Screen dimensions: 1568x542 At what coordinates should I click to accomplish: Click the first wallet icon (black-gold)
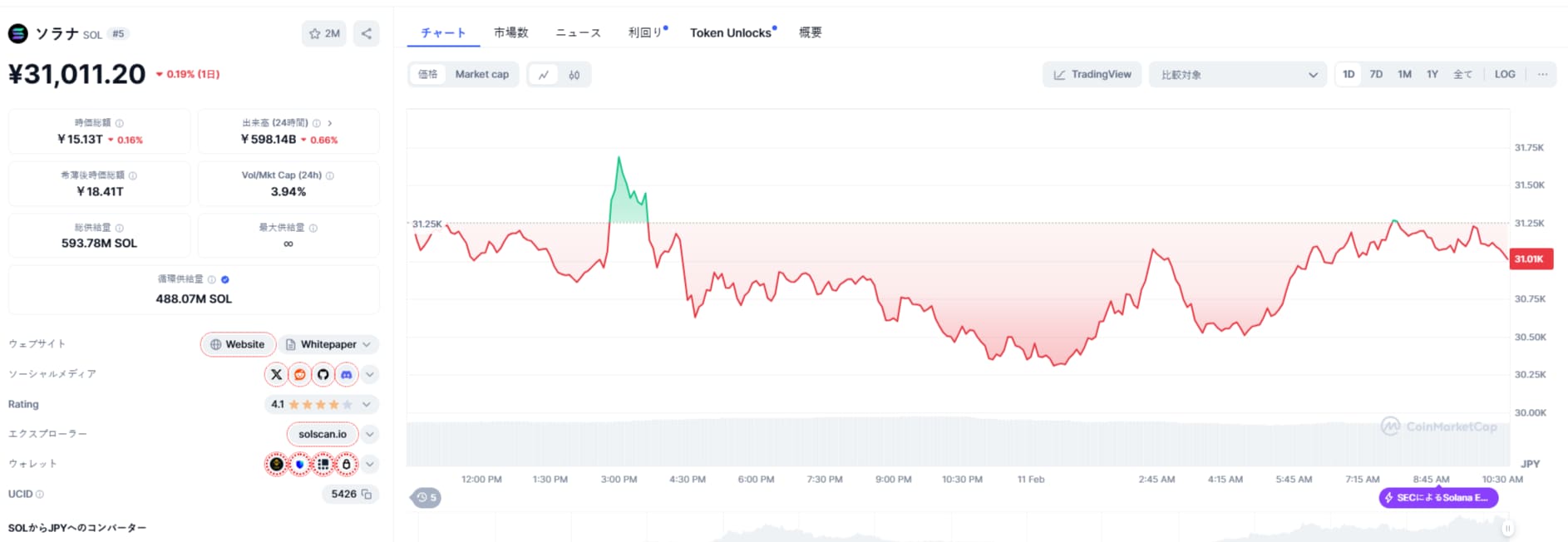[277, 464]
